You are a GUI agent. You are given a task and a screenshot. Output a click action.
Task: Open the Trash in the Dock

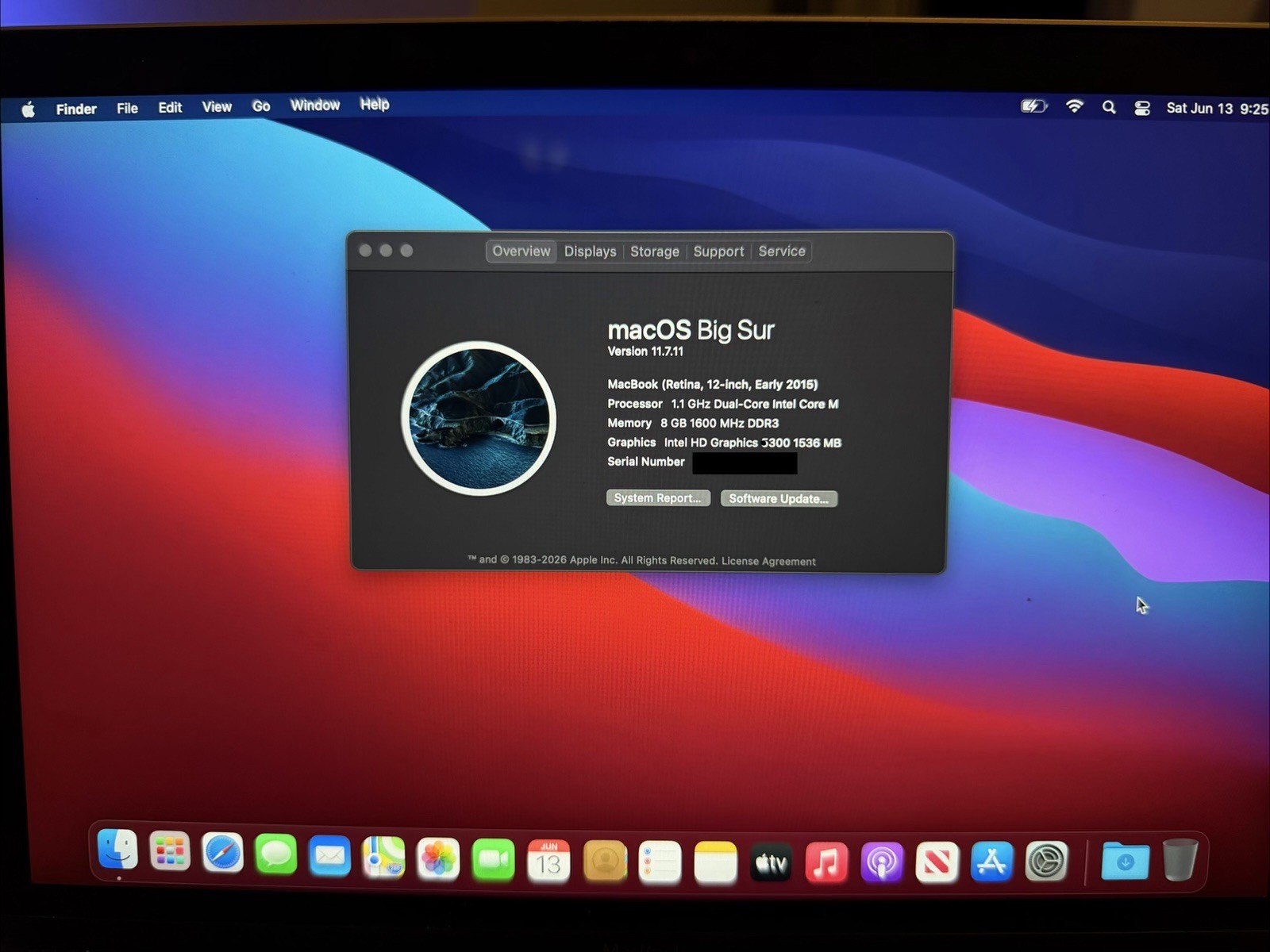pyautogui.click(x=1180, y=860)
